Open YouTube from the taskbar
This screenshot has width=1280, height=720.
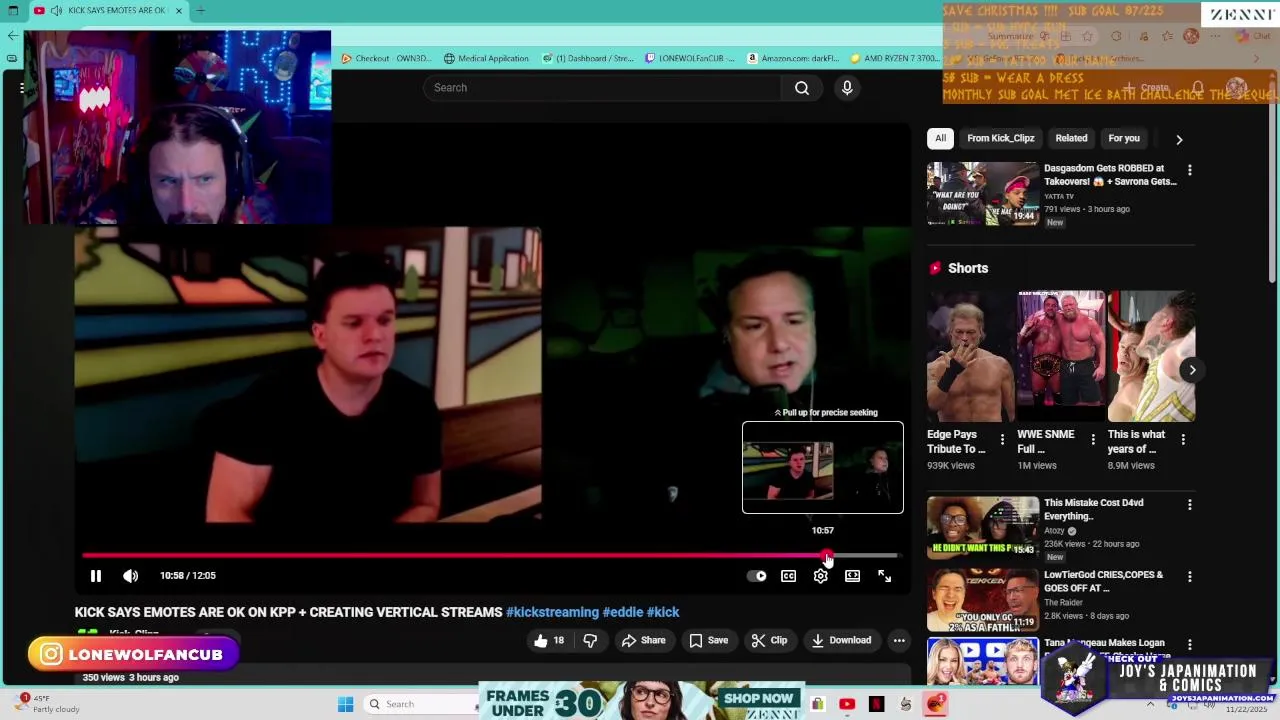point(847,704)
